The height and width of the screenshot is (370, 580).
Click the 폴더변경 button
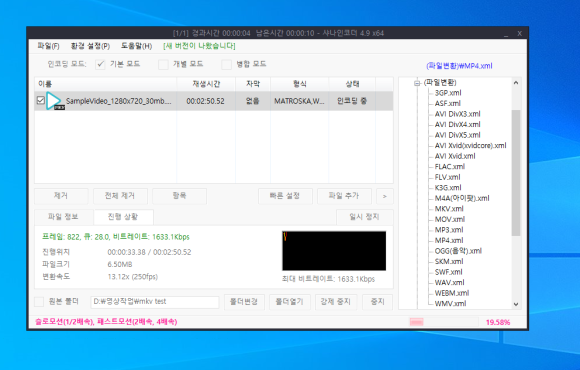coord(244,302)
